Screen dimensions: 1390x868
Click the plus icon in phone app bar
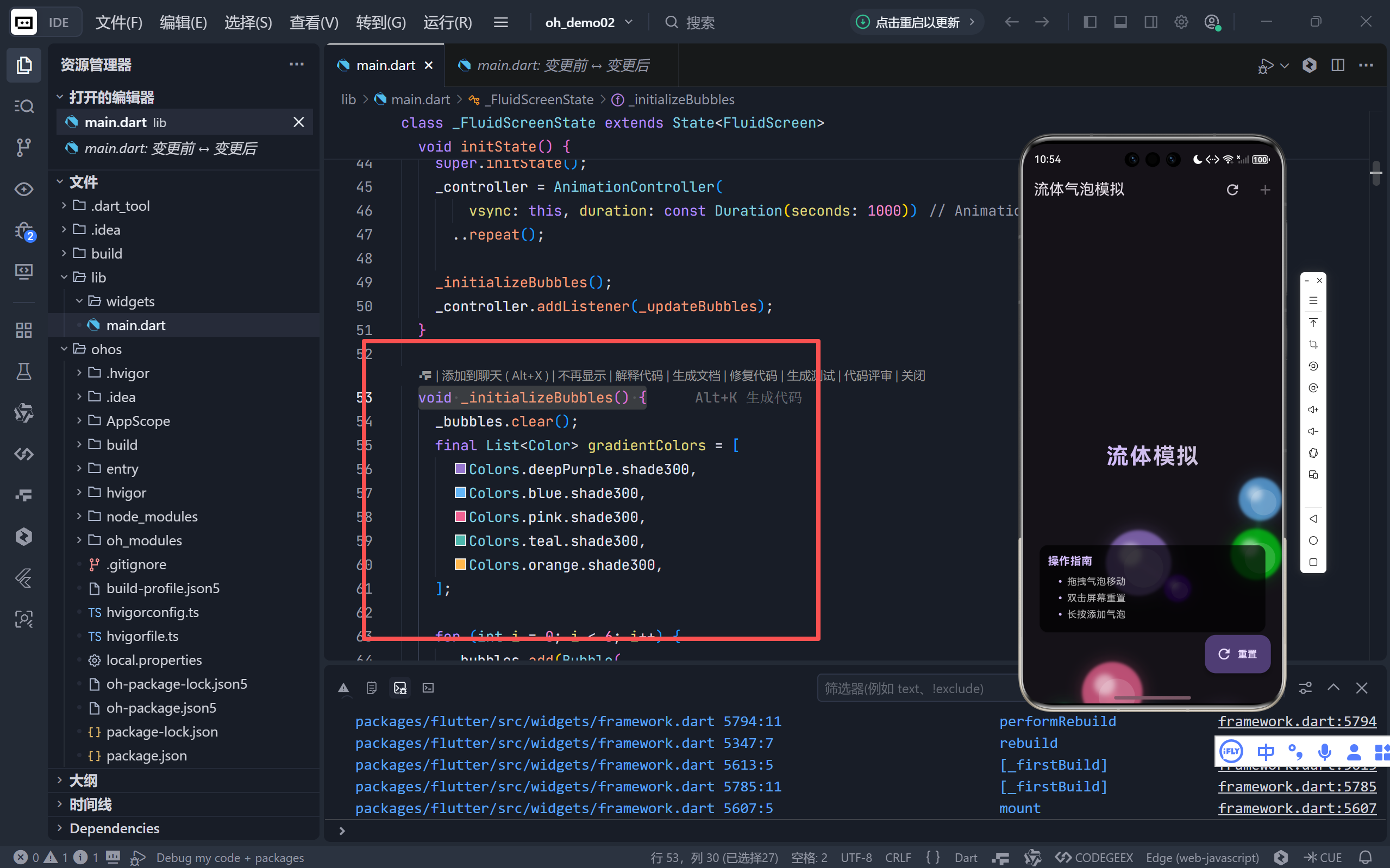click(1265, 190)
